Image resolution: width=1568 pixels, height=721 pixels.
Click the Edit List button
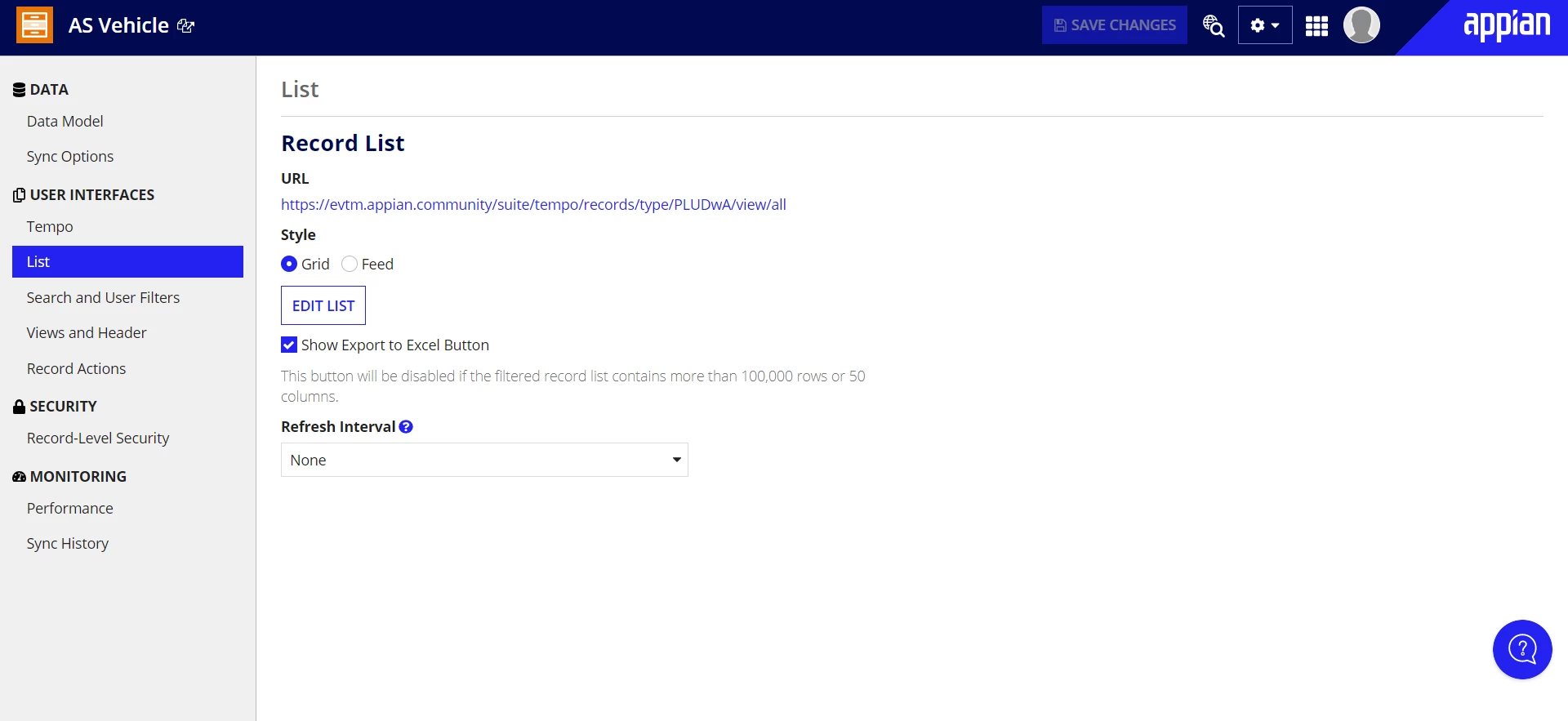pos(323,305)
